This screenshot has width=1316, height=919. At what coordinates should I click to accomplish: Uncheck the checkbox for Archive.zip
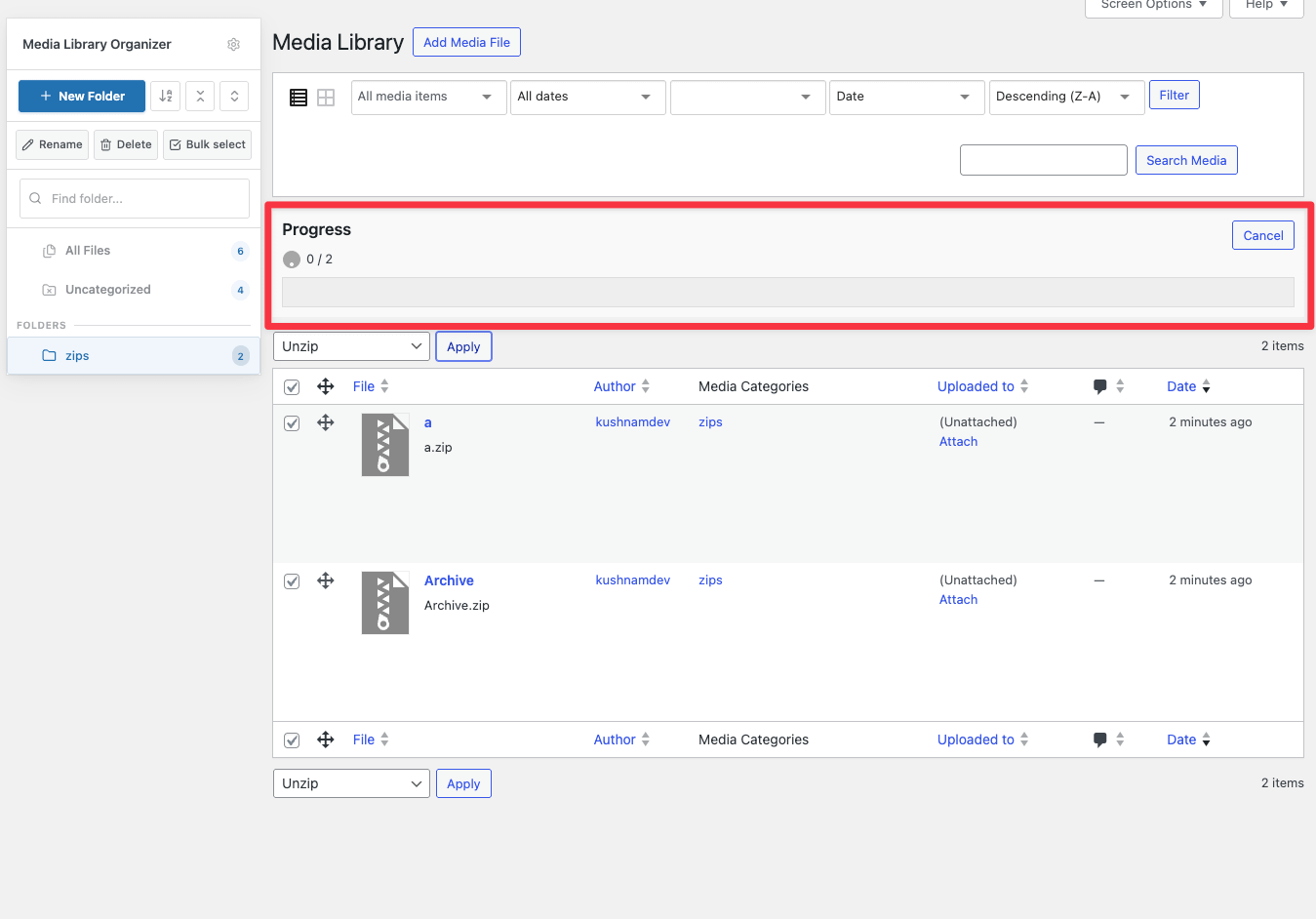291,580
